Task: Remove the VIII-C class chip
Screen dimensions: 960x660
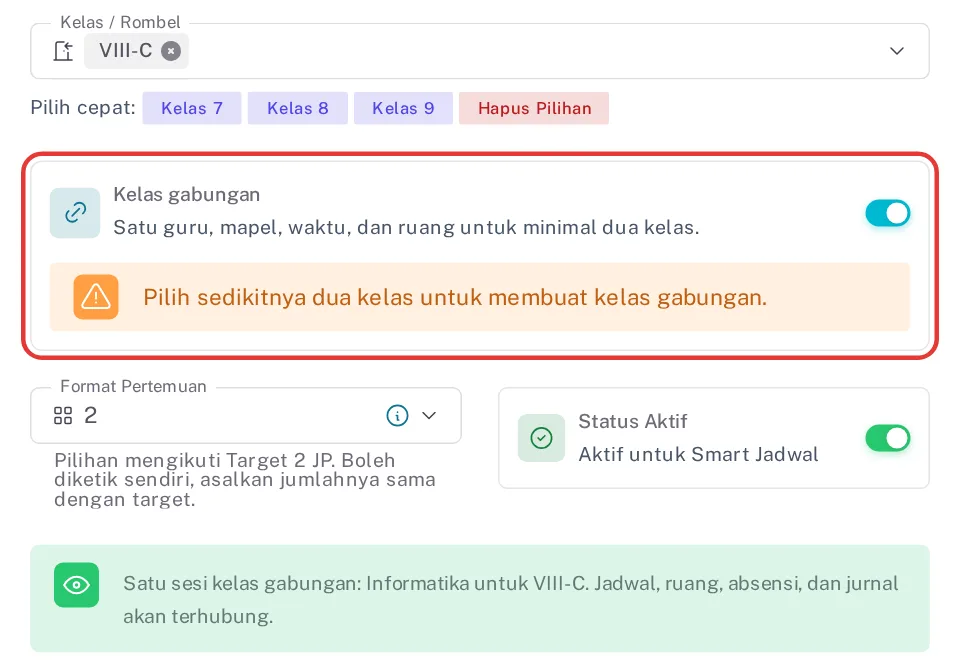Action: tap(171, 51)
